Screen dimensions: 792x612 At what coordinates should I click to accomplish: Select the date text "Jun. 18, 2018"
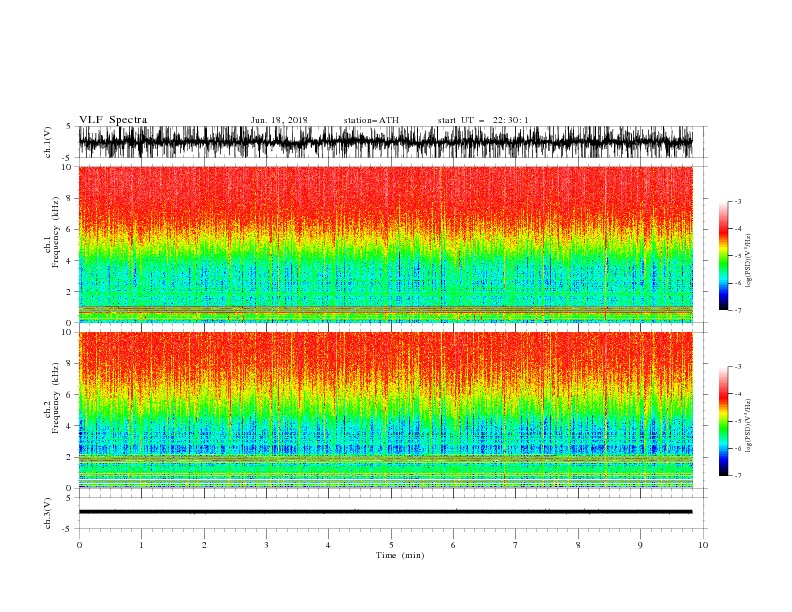(279, 120)
